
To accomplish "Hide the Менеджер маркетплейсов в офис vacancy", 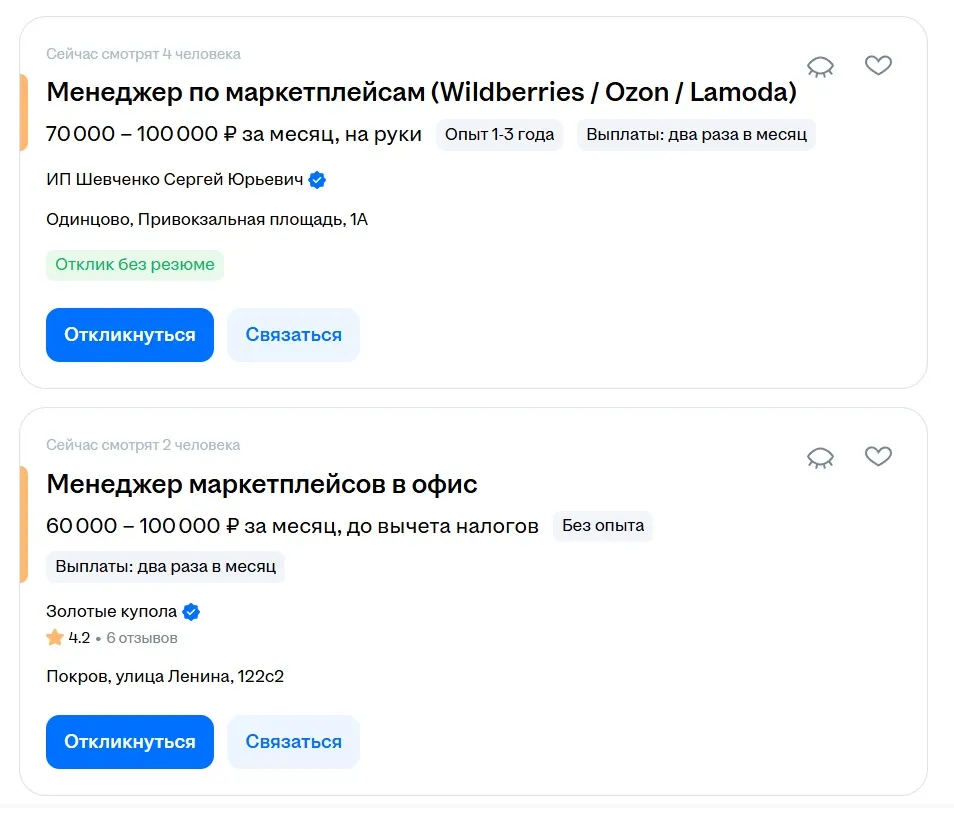I will [x=820, y=458].
